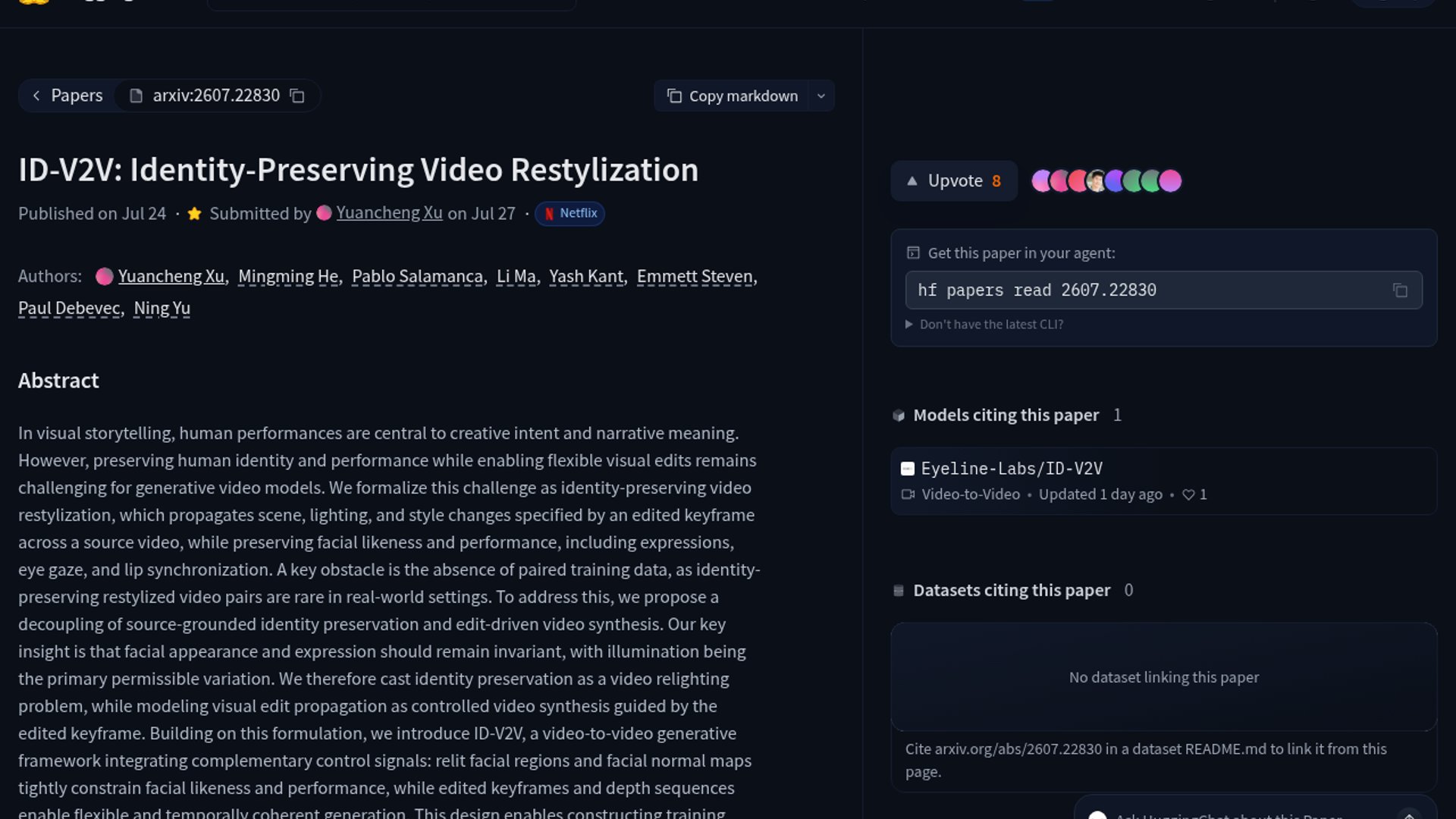Click the Models citing this paper heading

click(1006, 415)
